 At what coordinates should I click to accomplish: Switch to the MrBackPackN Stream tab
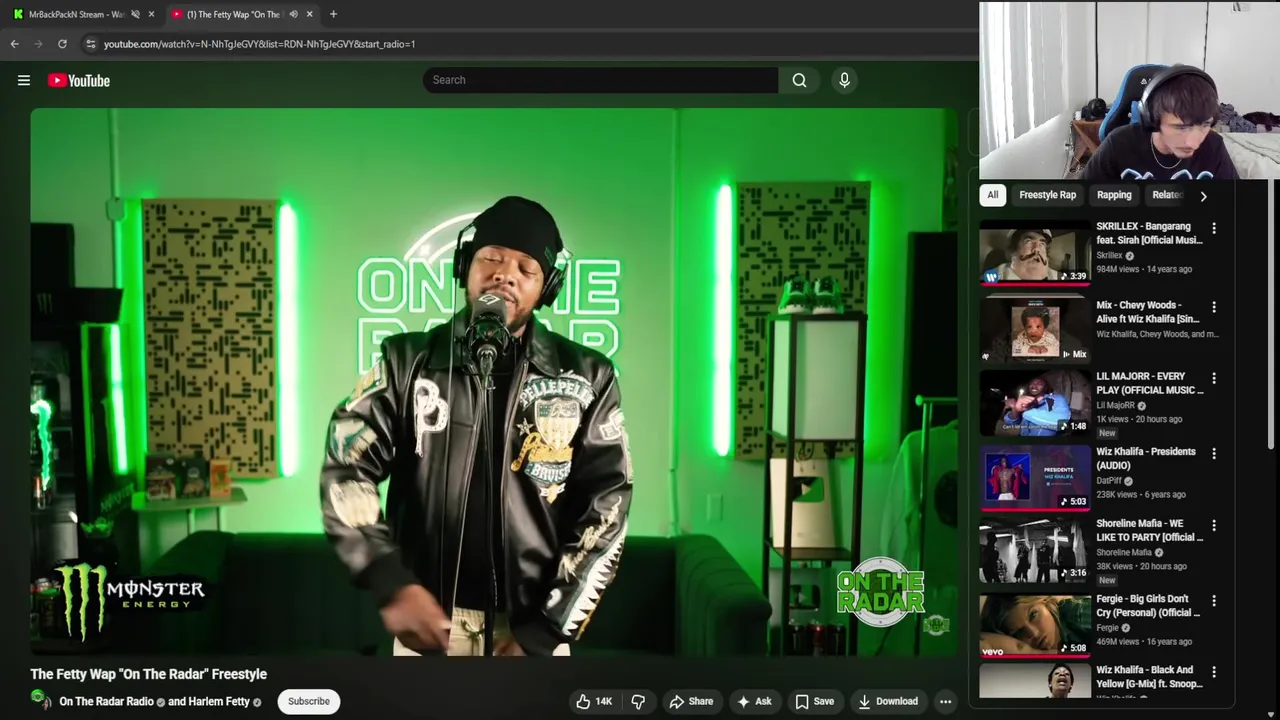coord(76,14)
